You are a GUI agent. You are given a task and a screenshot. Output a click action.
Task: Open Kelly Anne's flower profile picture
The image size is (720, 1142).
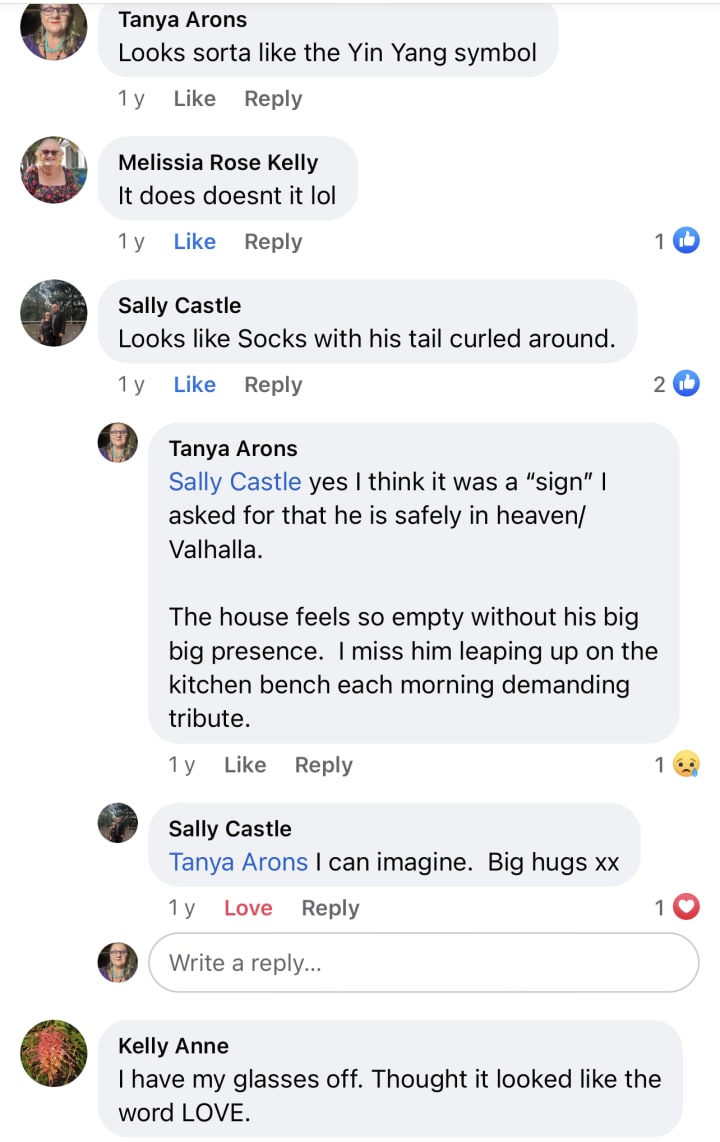[54, 1053]
